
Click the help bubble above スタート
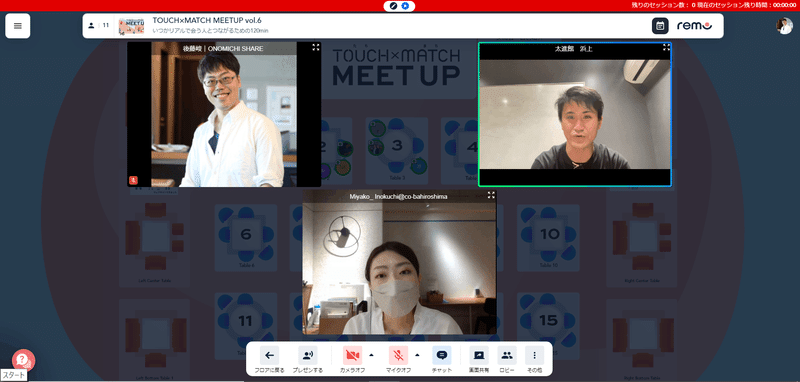23,360
